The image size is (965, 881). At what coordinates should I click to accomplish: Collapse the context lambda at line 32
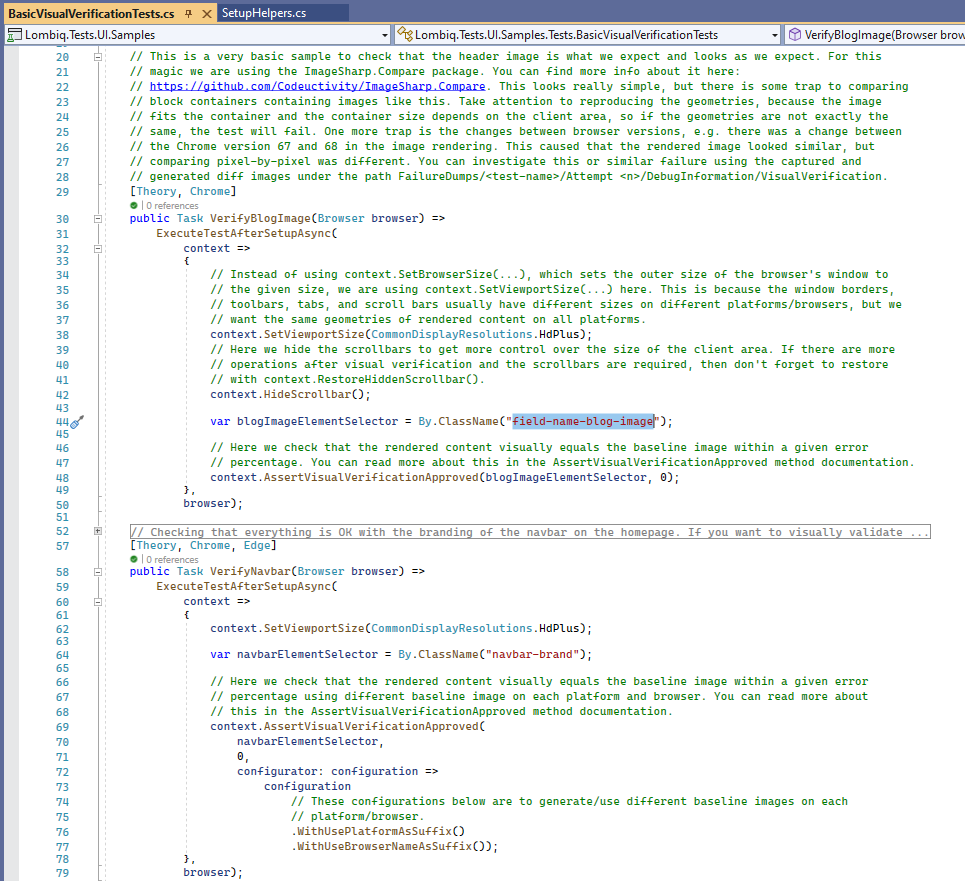tap(97, 249)
